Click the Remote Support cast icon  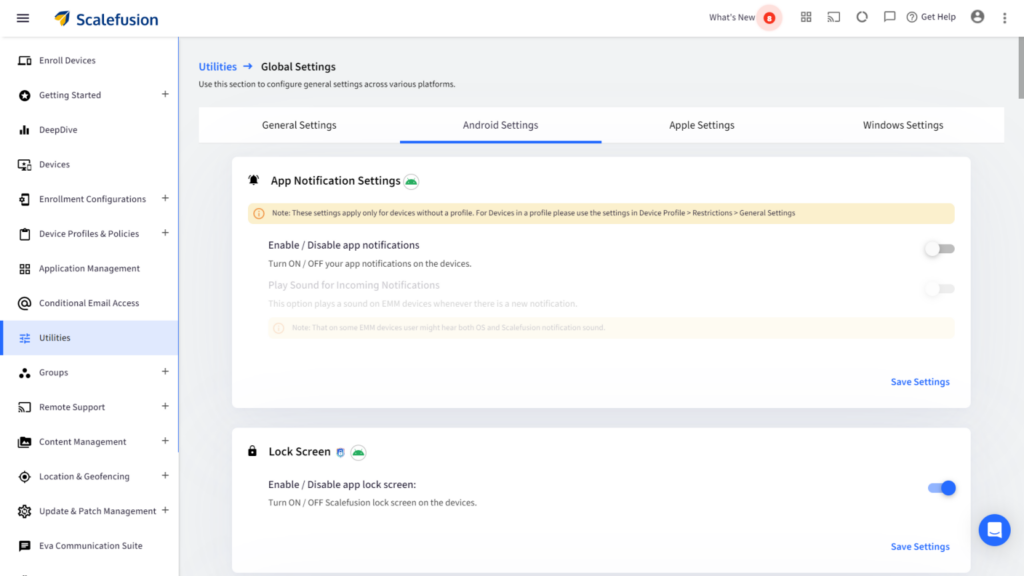coord(24,408)
